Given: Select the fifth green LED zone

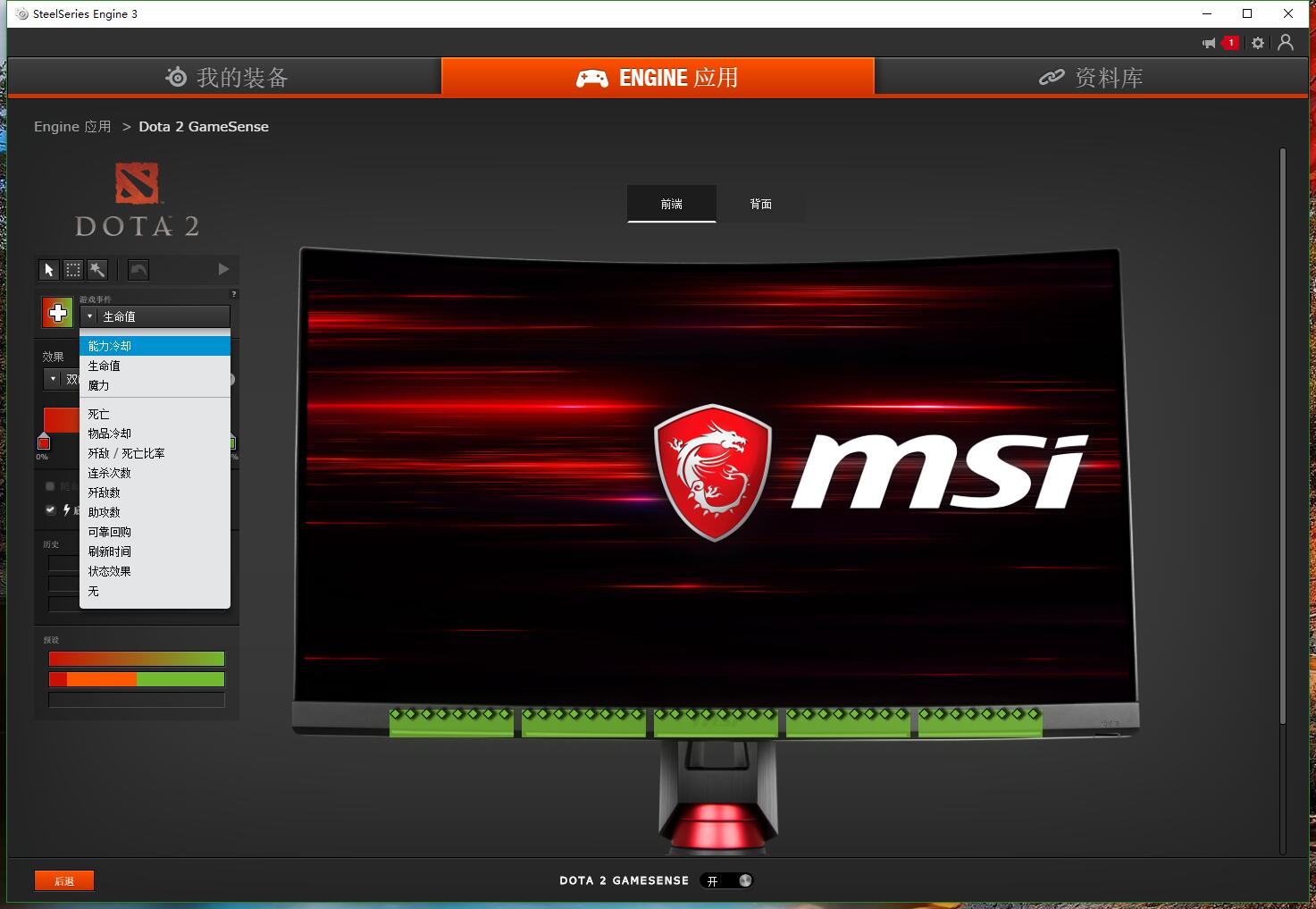Looking at the screenshot, I should [x=980, y=722].
